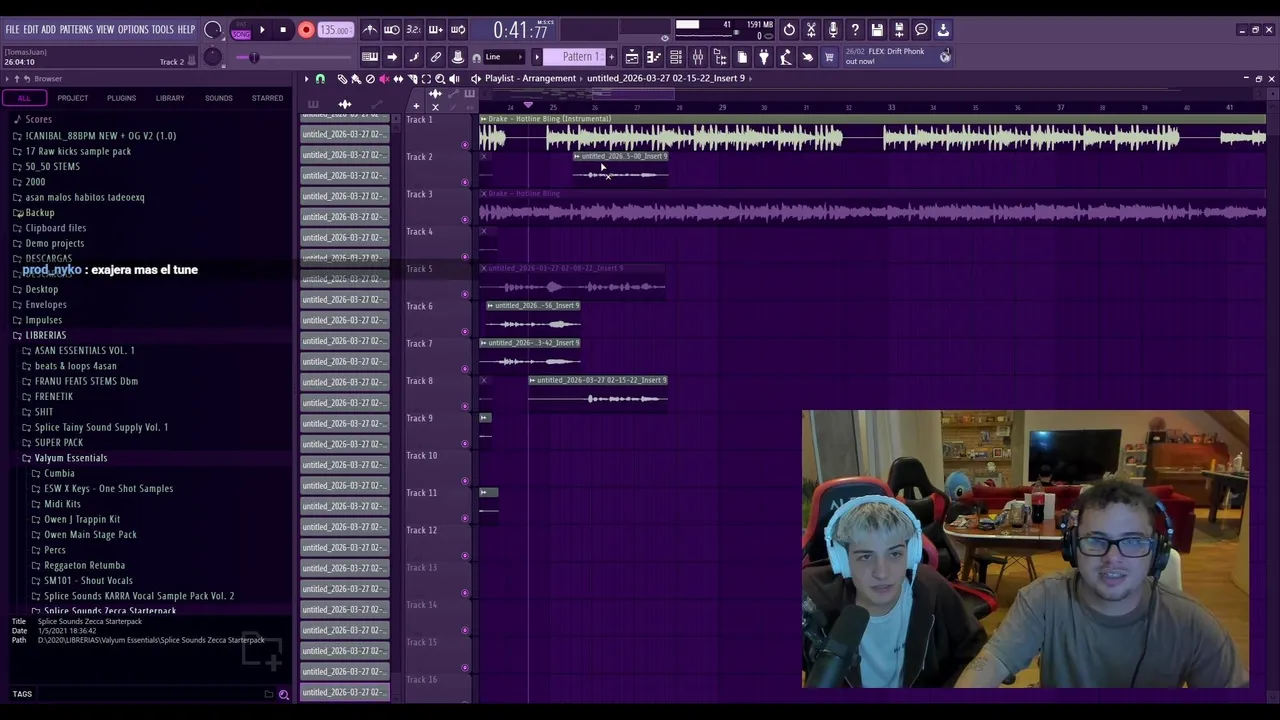Open the plugin picker plug icon
Screen dimensions: 1280x720
[764, 57]
